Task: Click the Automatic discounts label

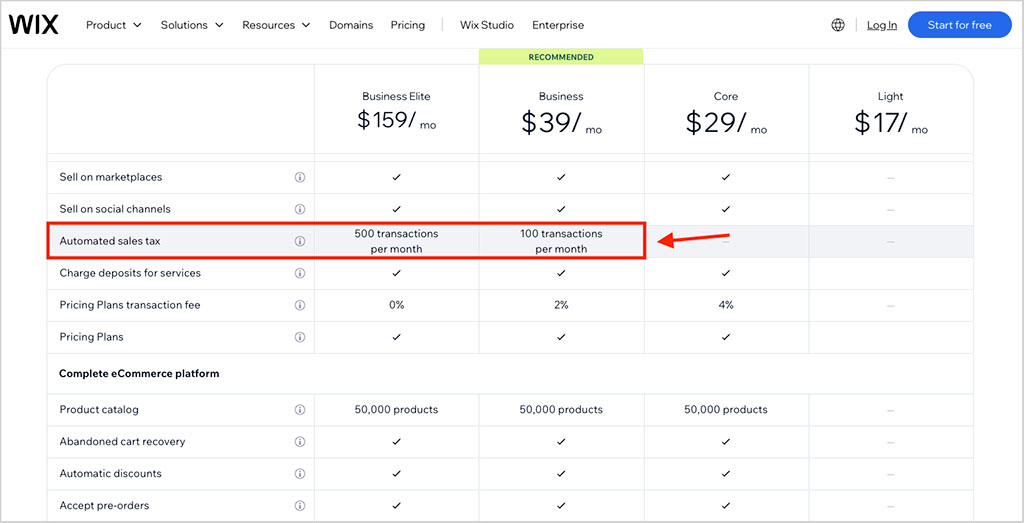Action: (x=110, y=473)
